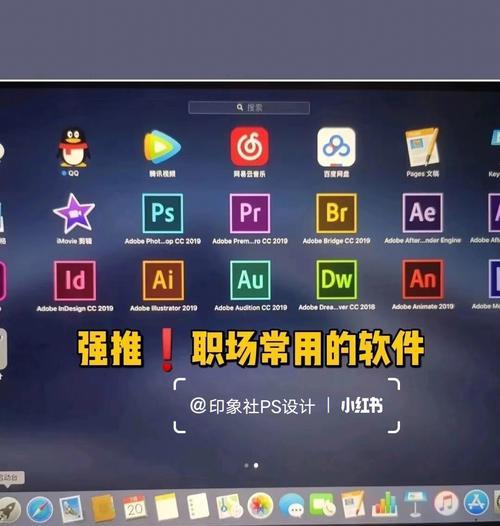500x526 pixels.
Task: Open Keynote podium in Dock
Action: tap(415, 504)
